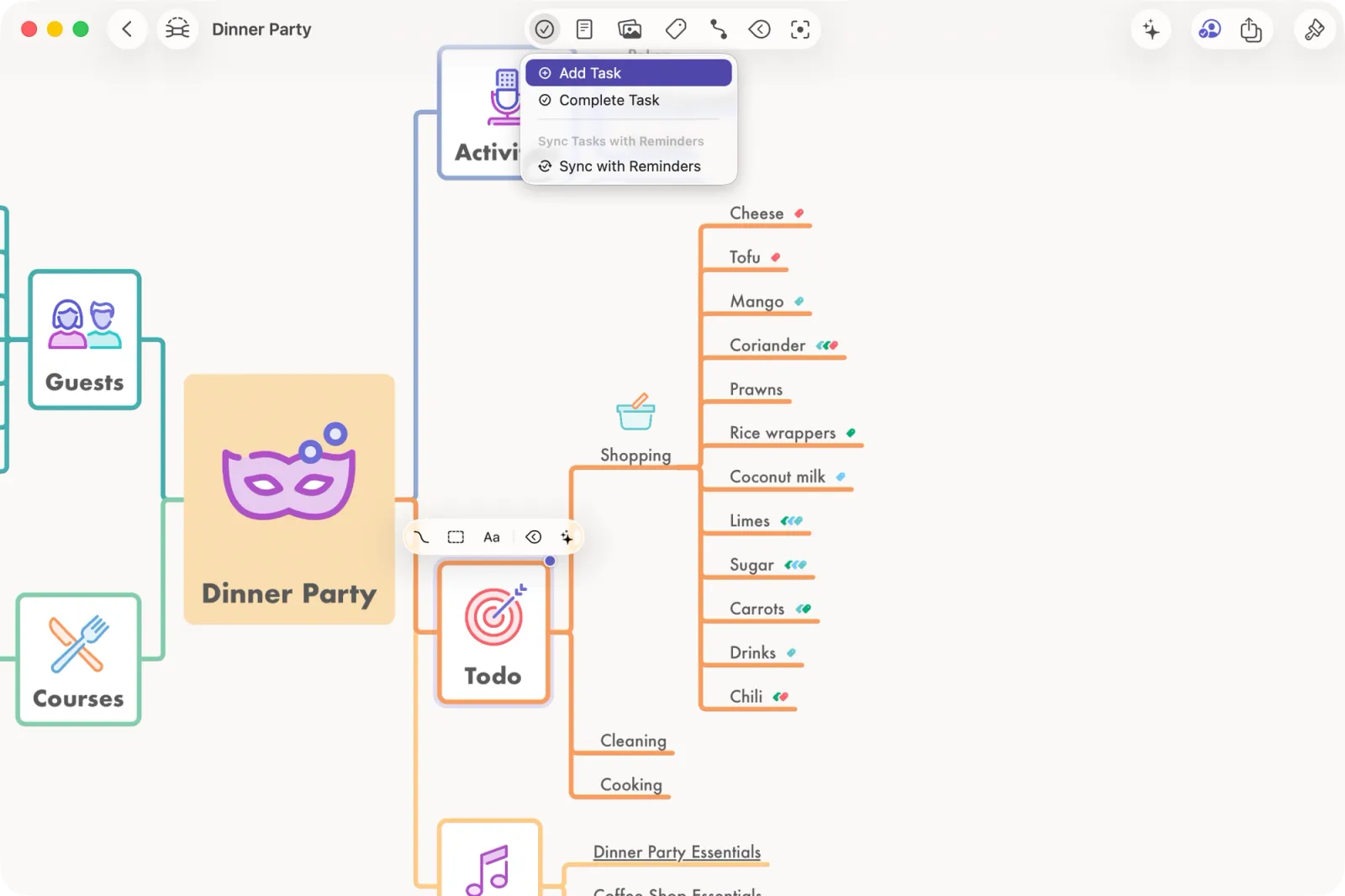
Task: Click the blue handle dot on Todo node
Action: [x=550, y=561]
